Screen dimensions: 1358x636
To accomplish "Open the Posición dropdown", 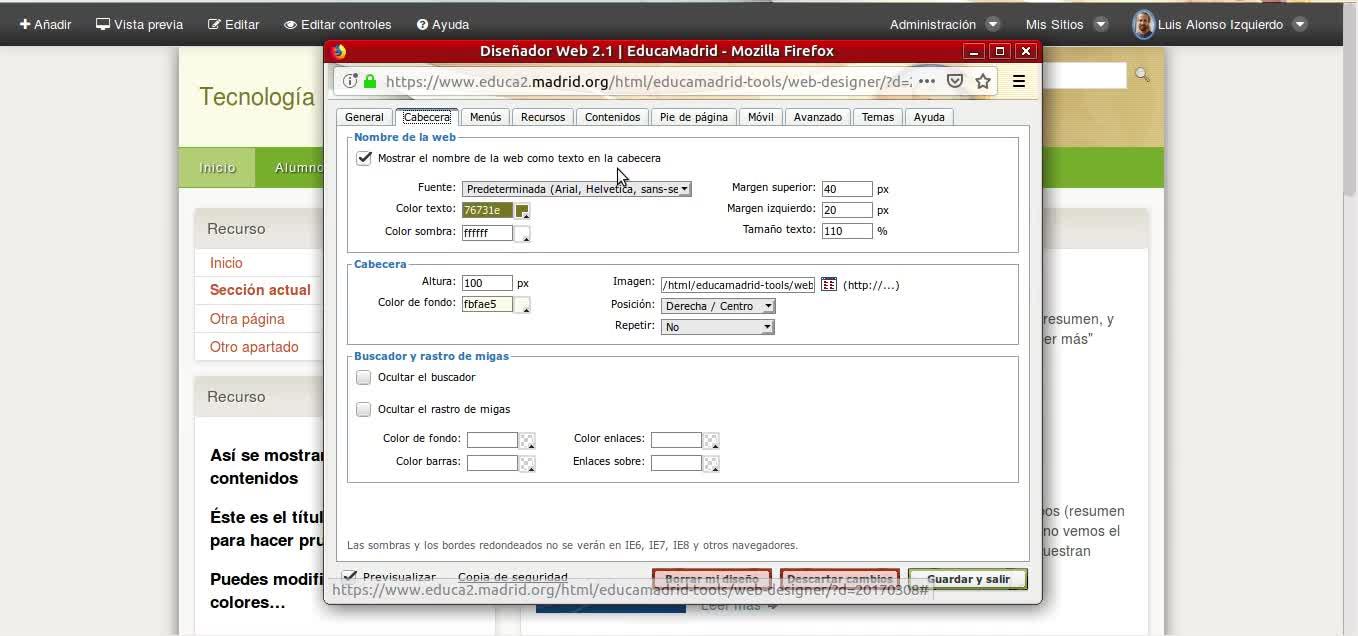I will point(718,306).
